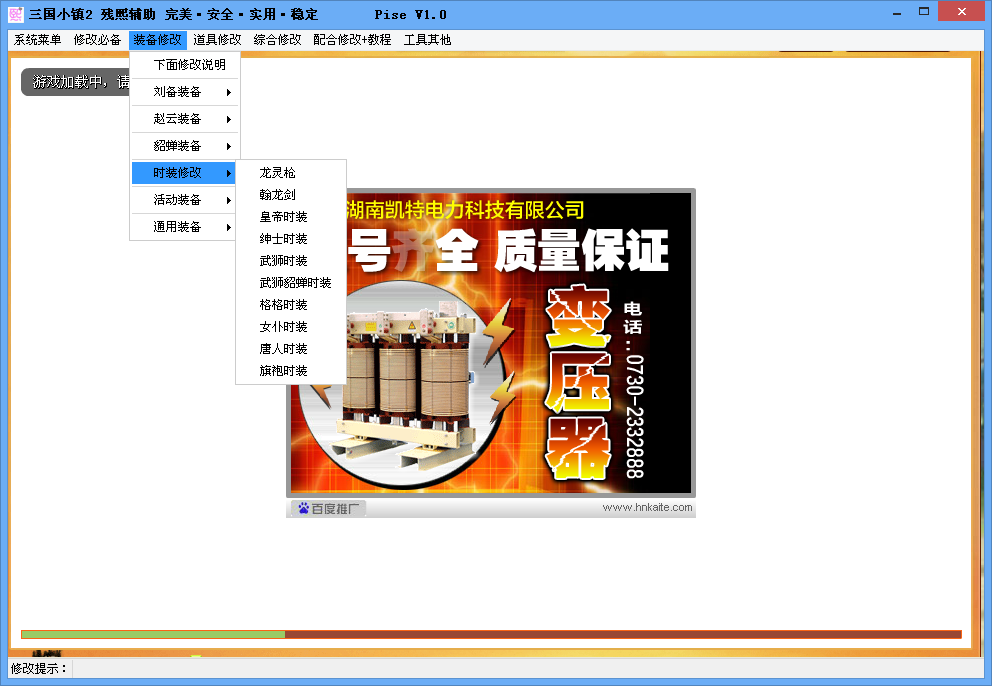Screen dimensions: 992x686
Task: Click the 百度推广 badge
Action: click(329, 508)
